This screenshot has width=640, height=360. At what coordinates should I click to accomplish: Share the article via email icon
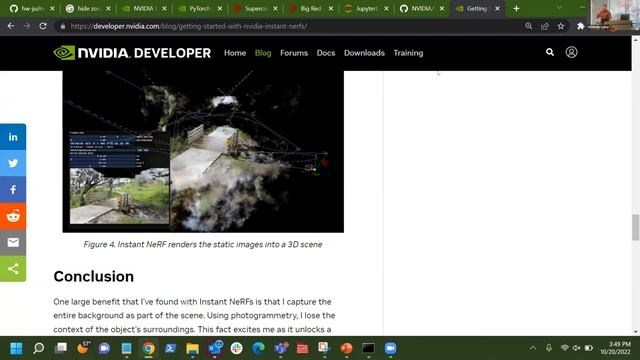click(x=13, y=242)
